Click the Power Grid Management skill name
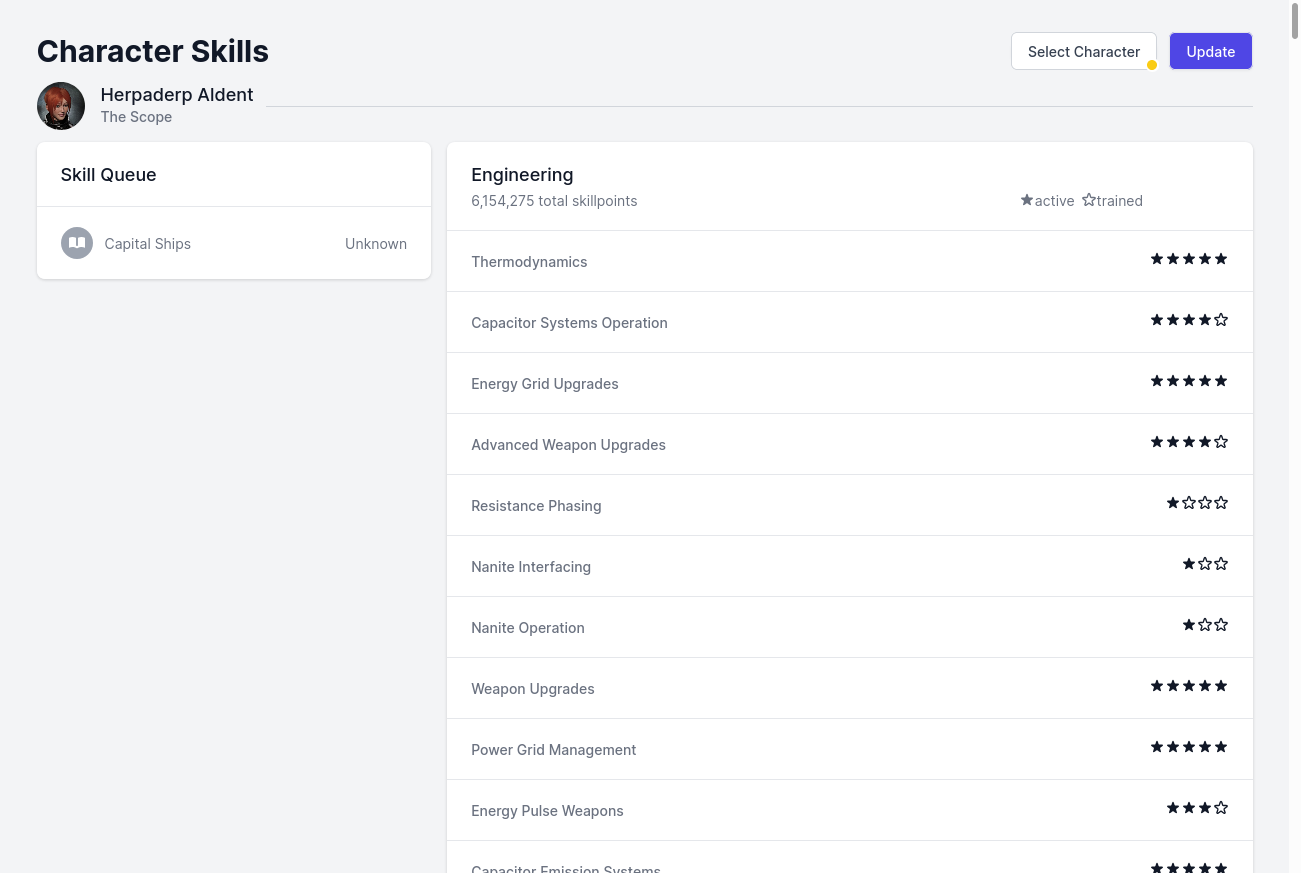The image size is (1301, 873). [554, 750]
